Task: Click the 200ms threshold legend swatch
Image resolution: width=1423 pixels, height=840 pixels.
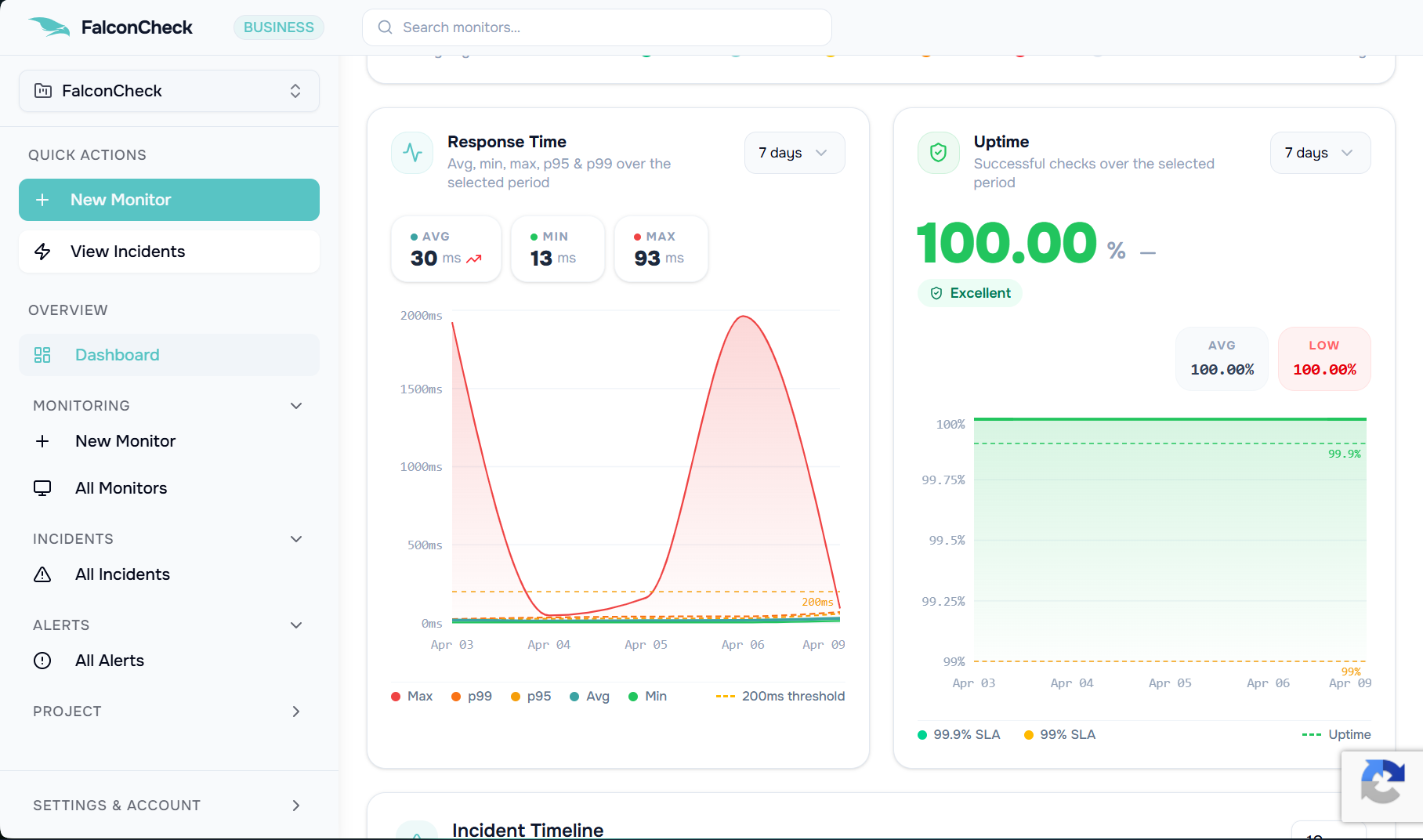Action: [x=725, y=696]
